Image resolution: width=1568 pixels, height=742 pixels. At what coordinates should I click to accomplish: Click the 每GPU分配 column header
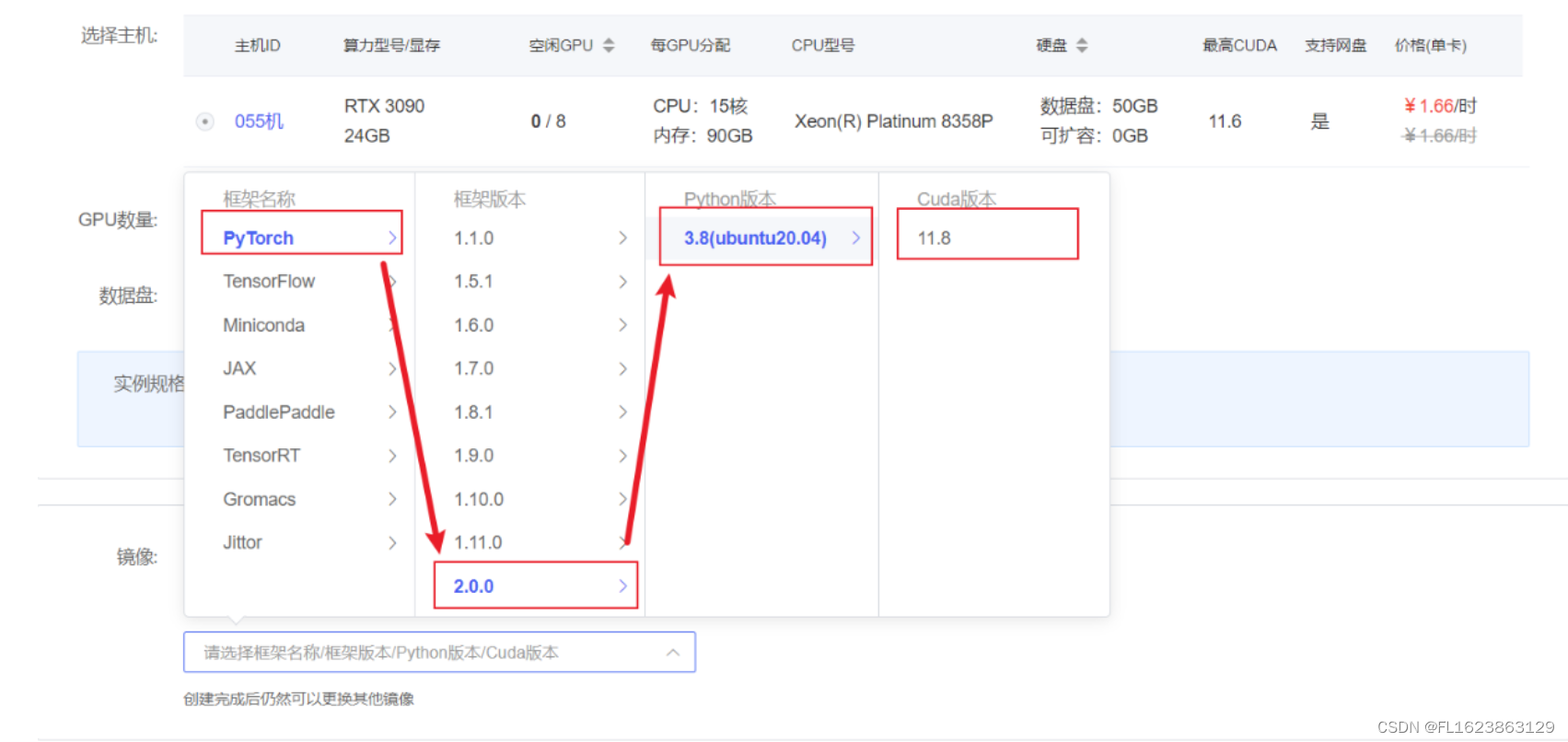[x=691, y=45]
